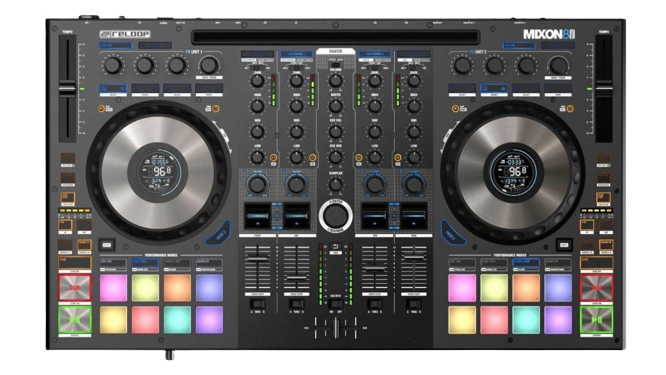Viewport: 666px width, 375px height.
Task: Trigger the yellow bottom-row pad on the right deck
Action: (462, 319)
